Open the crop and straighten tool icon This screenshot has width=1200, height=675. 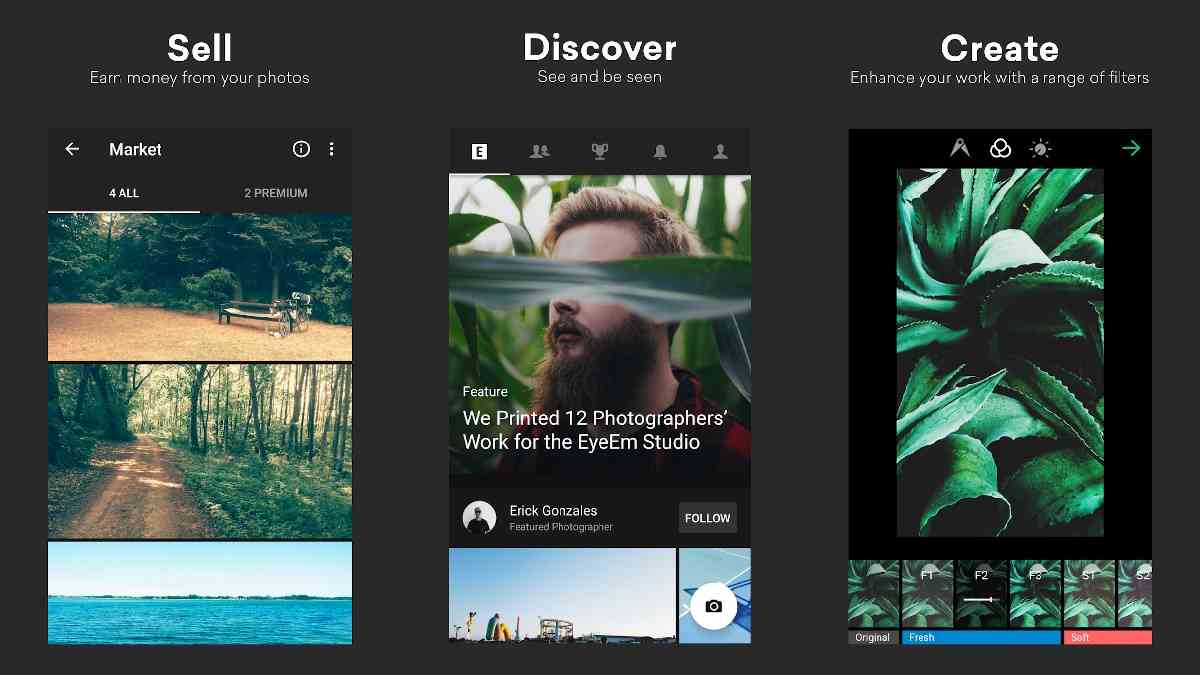960,149
